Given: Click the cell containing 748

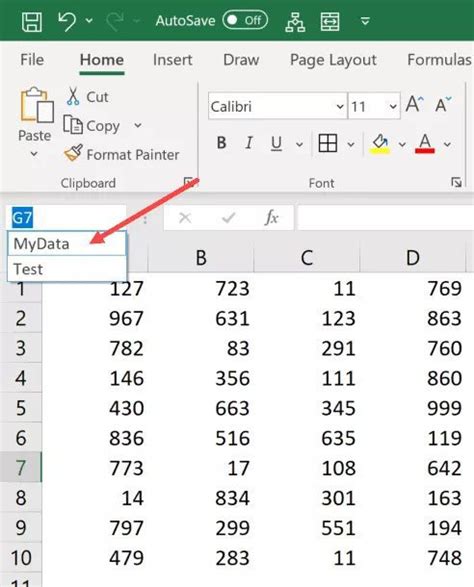Looking at the screenshot, I should 413,558.
